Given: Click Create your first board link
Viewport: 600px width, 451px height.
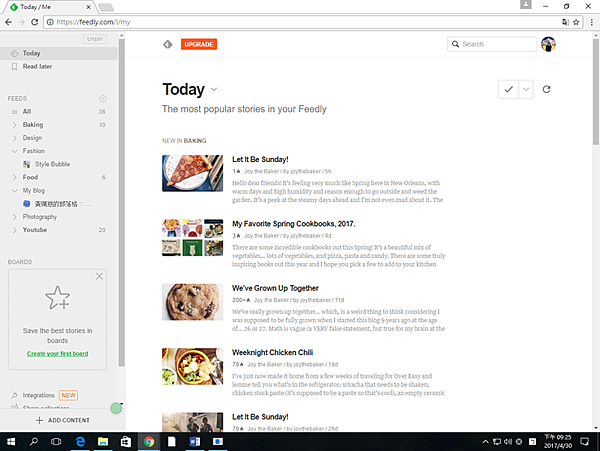Looking at the screenshot, I should (57, 353).
